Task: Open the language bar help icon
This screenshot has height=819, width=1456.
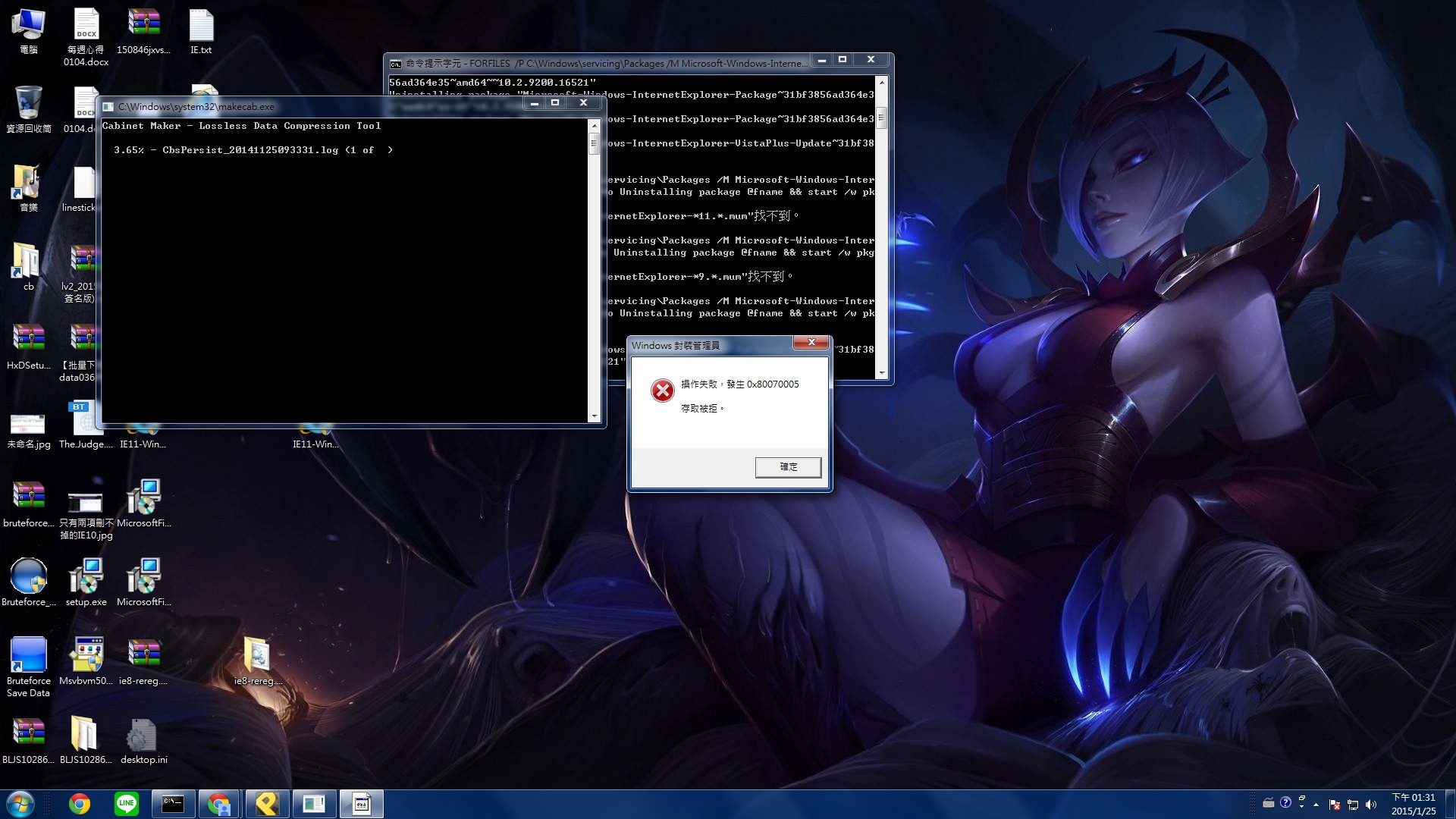Action: (1285, 802)
